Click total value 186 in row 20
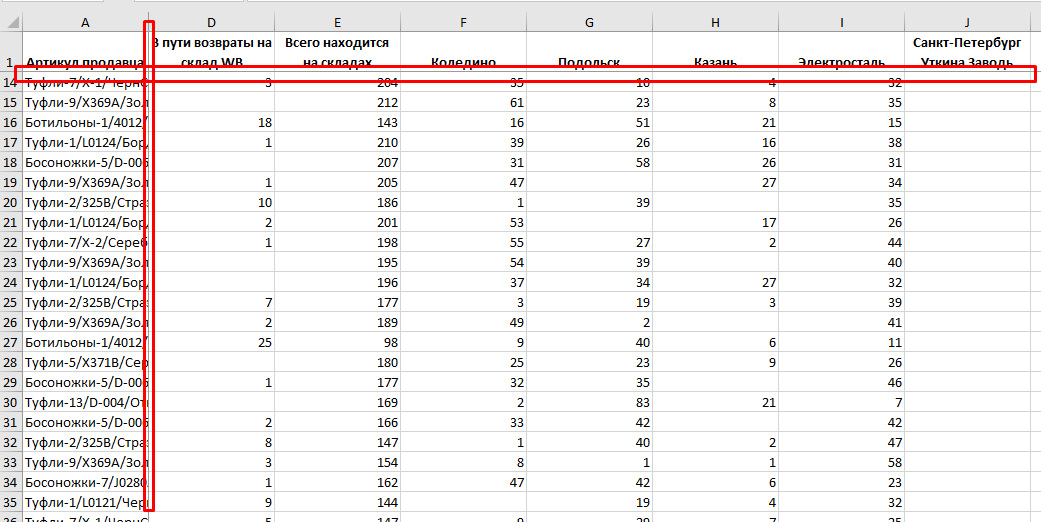The width and height of the screenshot is (1041, 522). pyautogui.click(x=337, y=202)
